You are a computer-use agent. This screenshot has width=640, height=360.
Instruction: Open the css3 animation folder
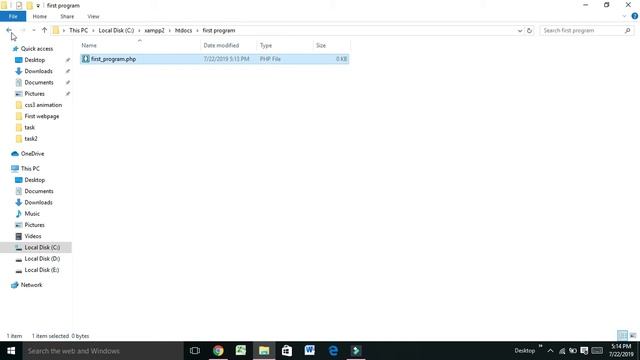pos(43,105)
